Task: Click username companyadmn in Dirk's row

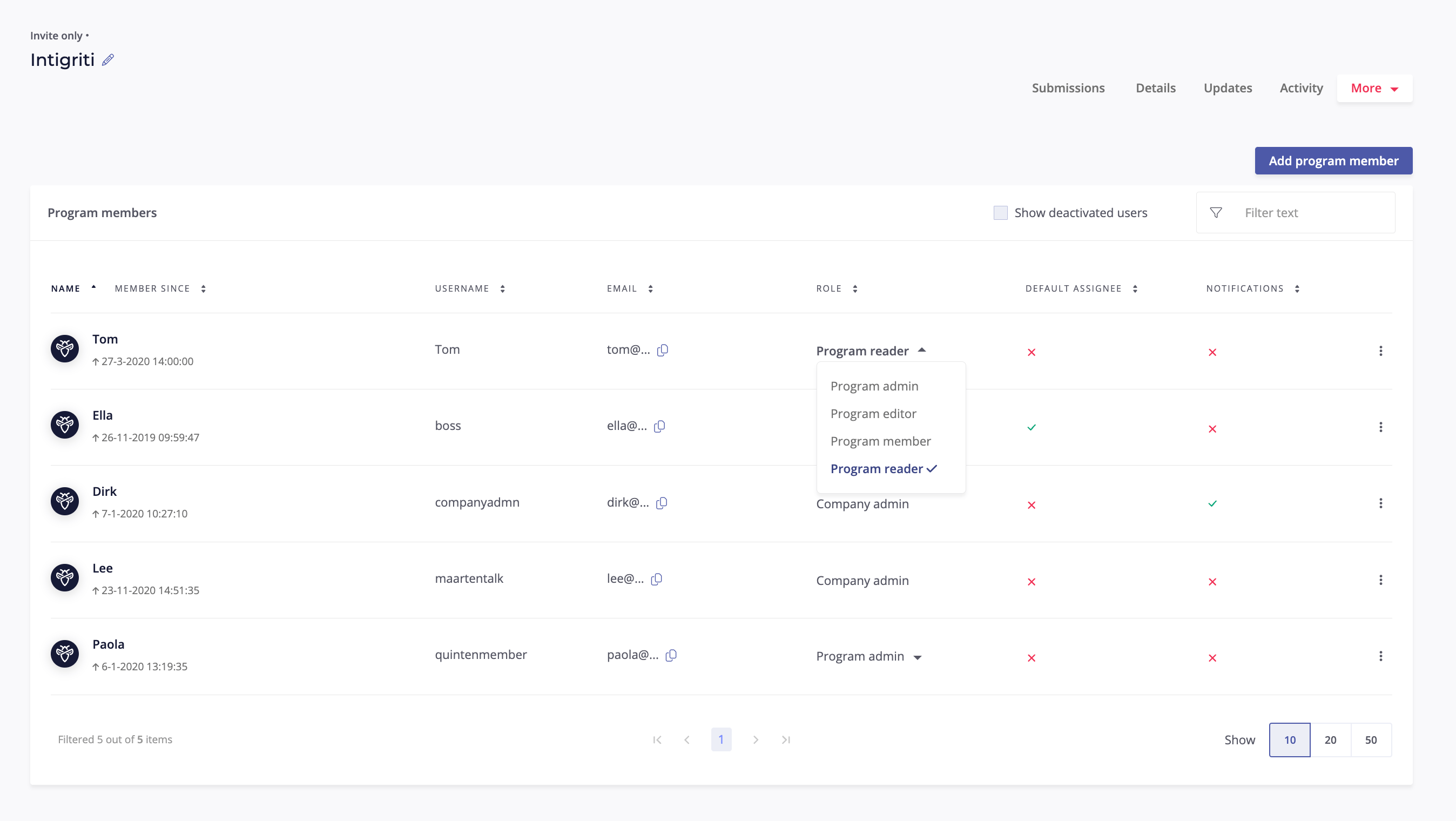Action: (477, 502)
